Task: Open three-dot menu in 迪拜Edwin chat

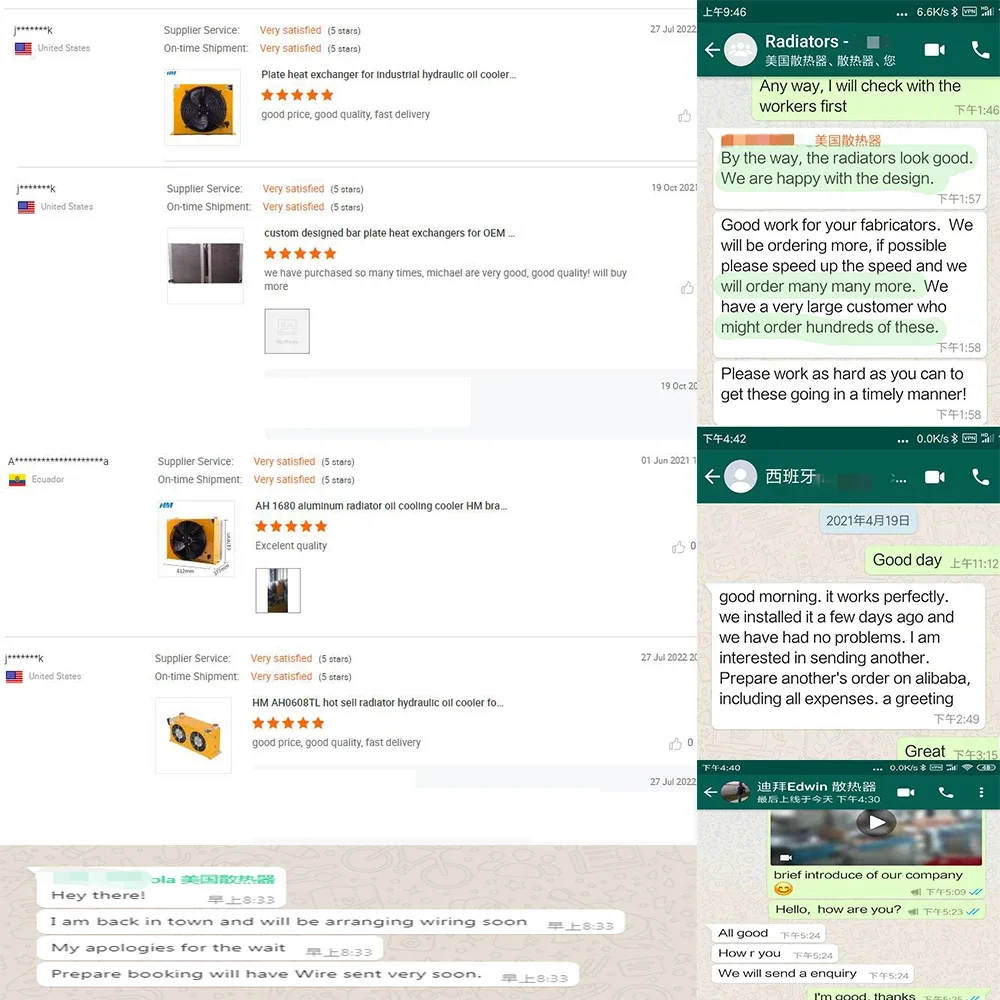Action: point(980,792)
